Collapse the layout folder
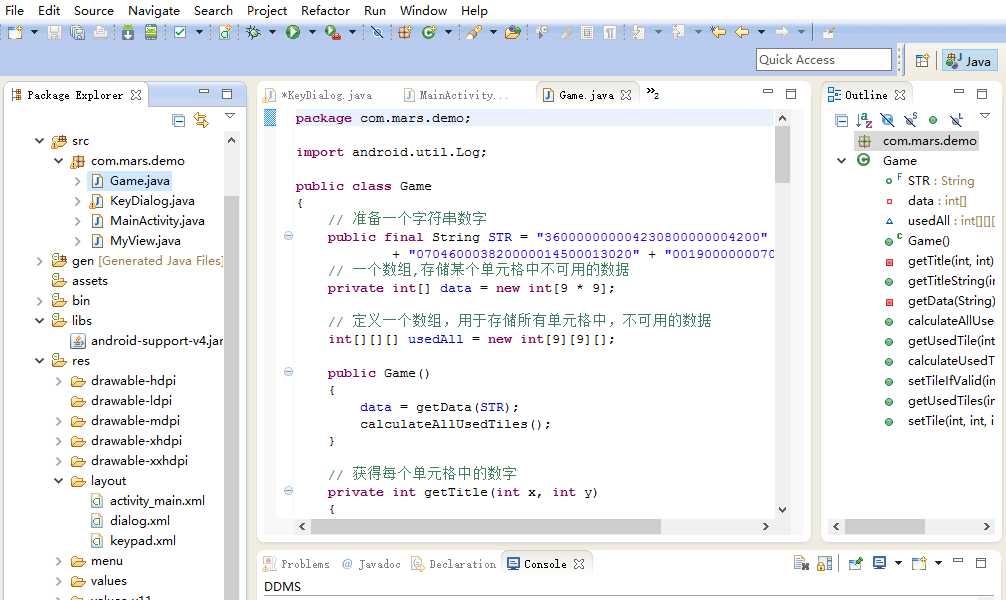The image size is (1006, 600). (58, 481)
